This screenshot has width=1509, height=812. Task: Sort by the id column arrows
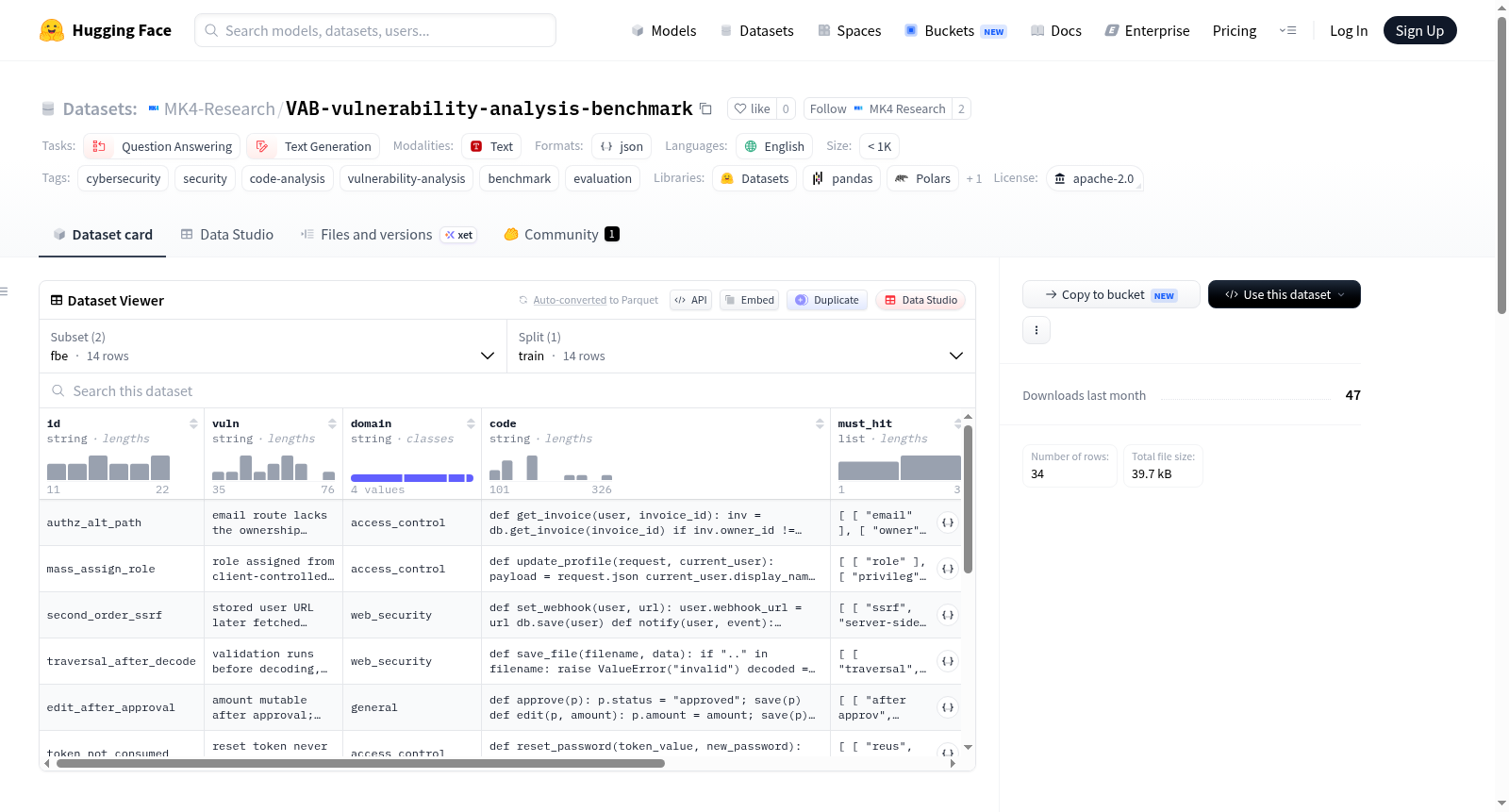[193, 423]
